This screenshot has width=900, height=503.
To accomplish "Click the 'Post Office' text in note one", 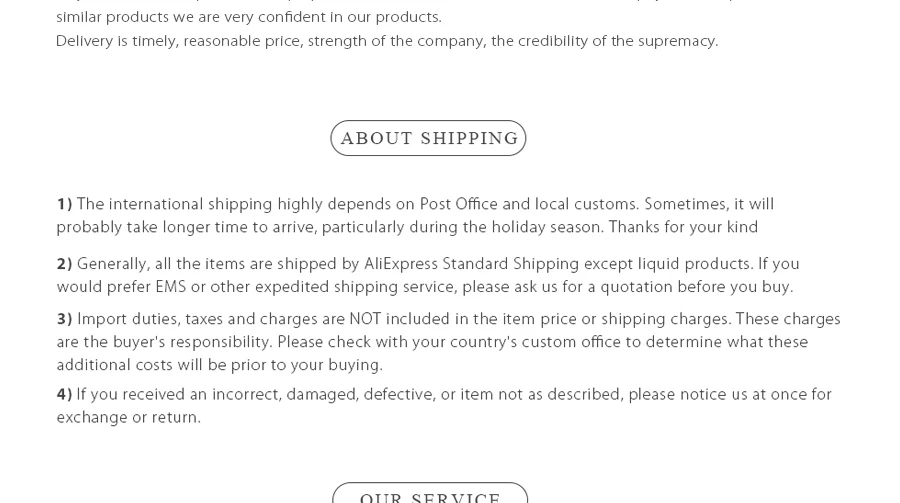I will tap(459, 204).
